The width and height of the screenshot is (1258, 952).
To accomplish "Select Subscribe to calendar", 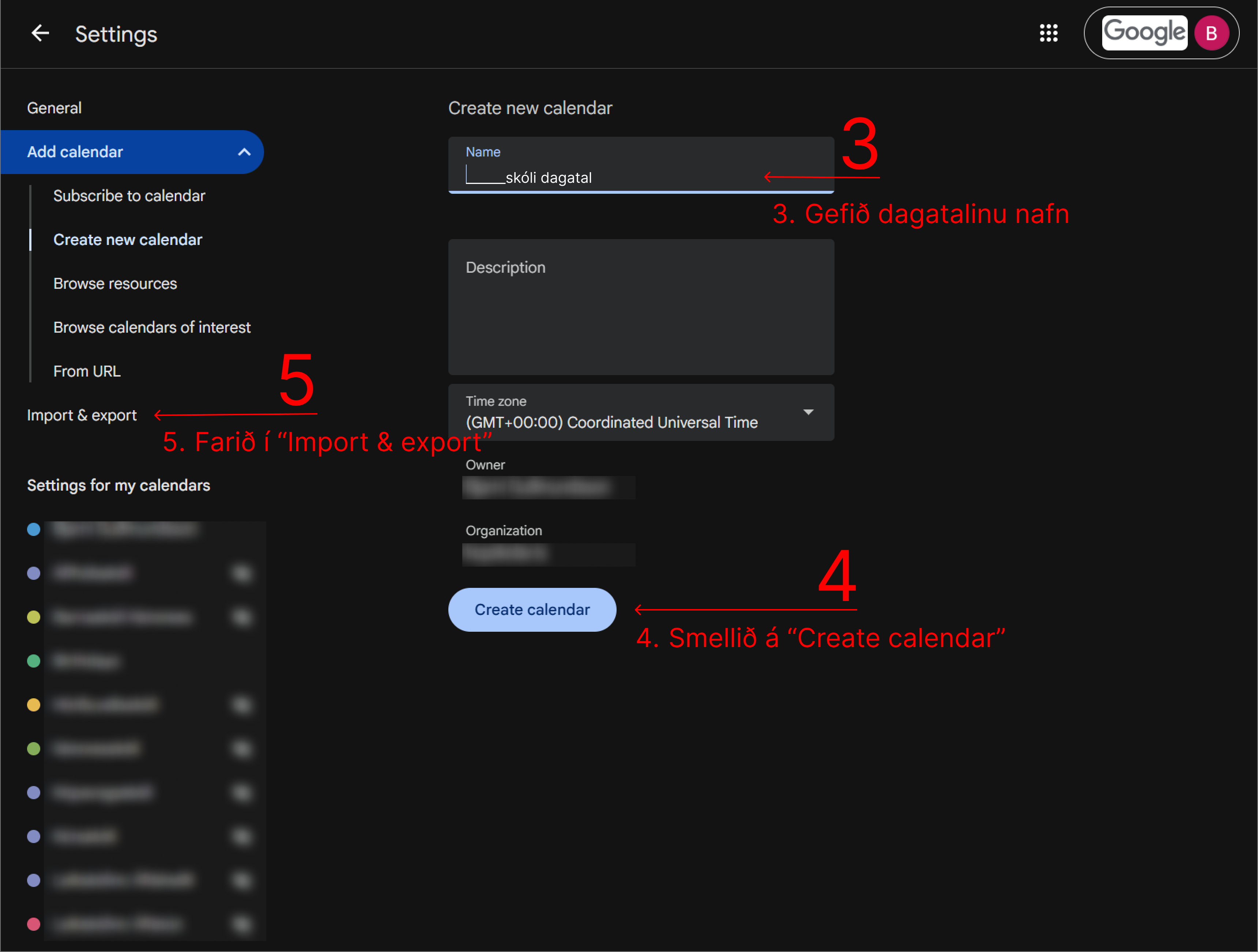I will point(129,196).
